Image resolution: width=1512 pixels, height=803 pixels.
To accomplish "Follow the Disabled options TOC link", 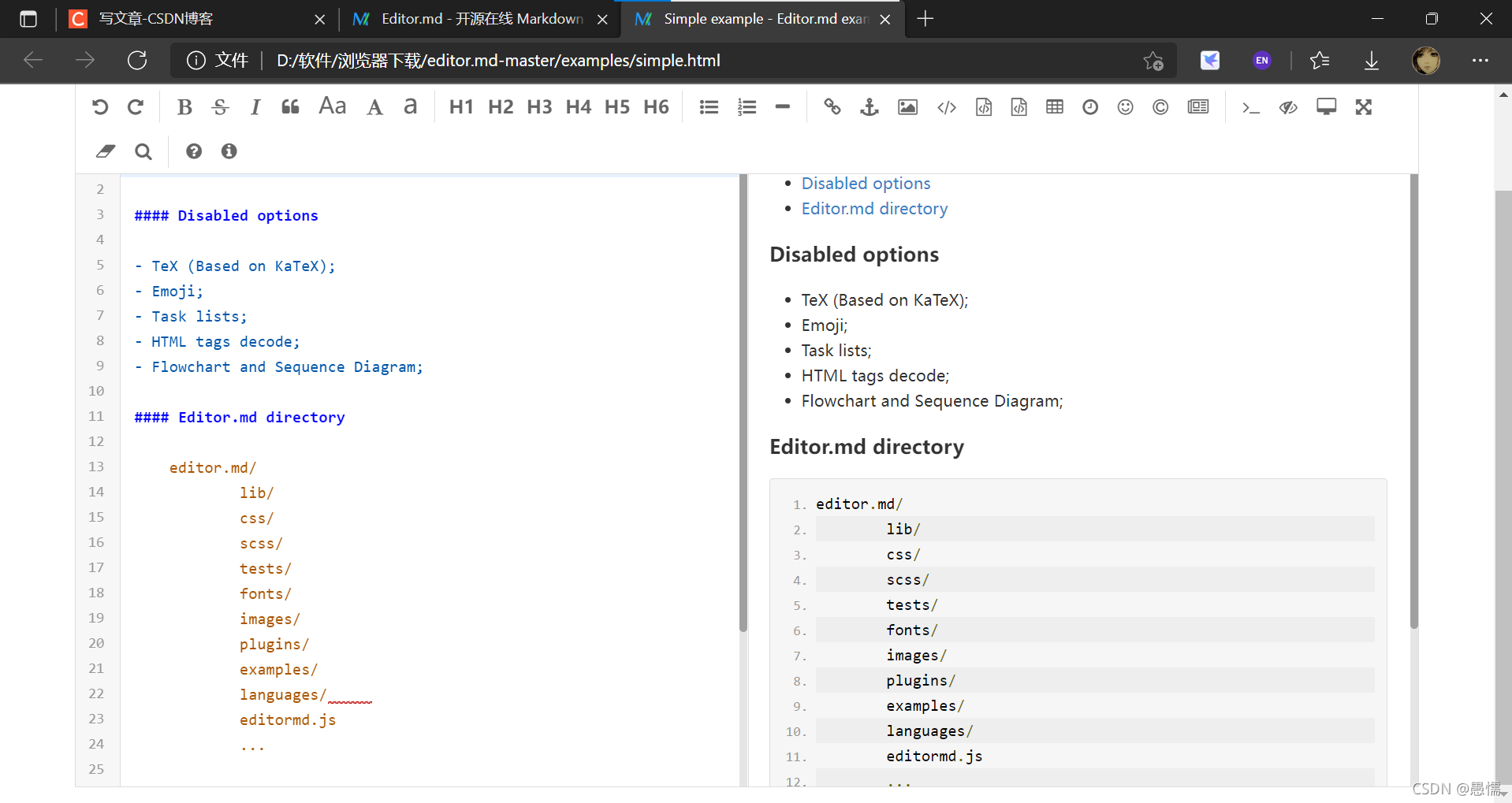I will (x=866, y=184).
